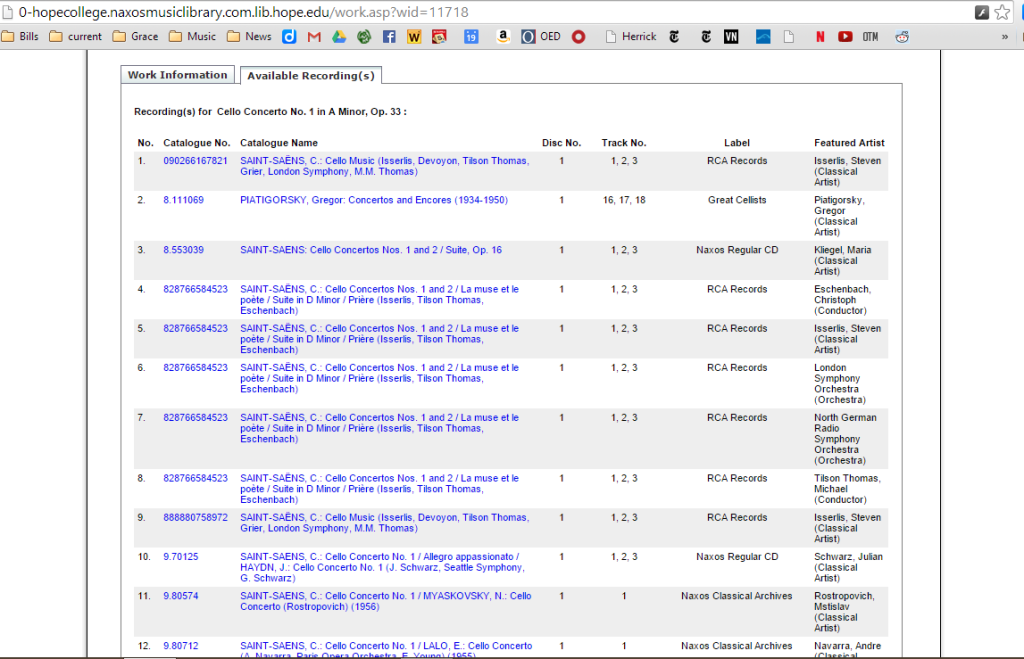
Task: Click 'Piatigorsky, Gregor' featured artist cell
Action: point(839,216)
